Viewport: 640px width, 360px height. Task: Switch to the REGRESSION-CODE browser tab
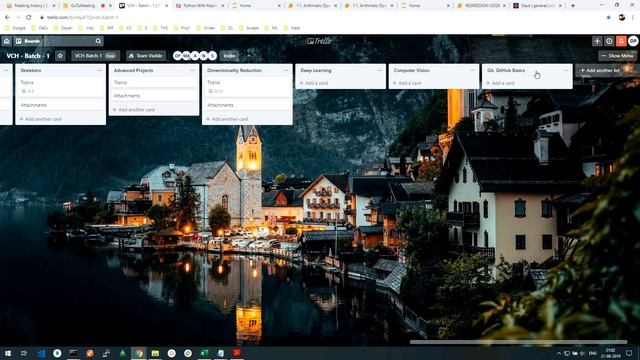pos(482,6)
